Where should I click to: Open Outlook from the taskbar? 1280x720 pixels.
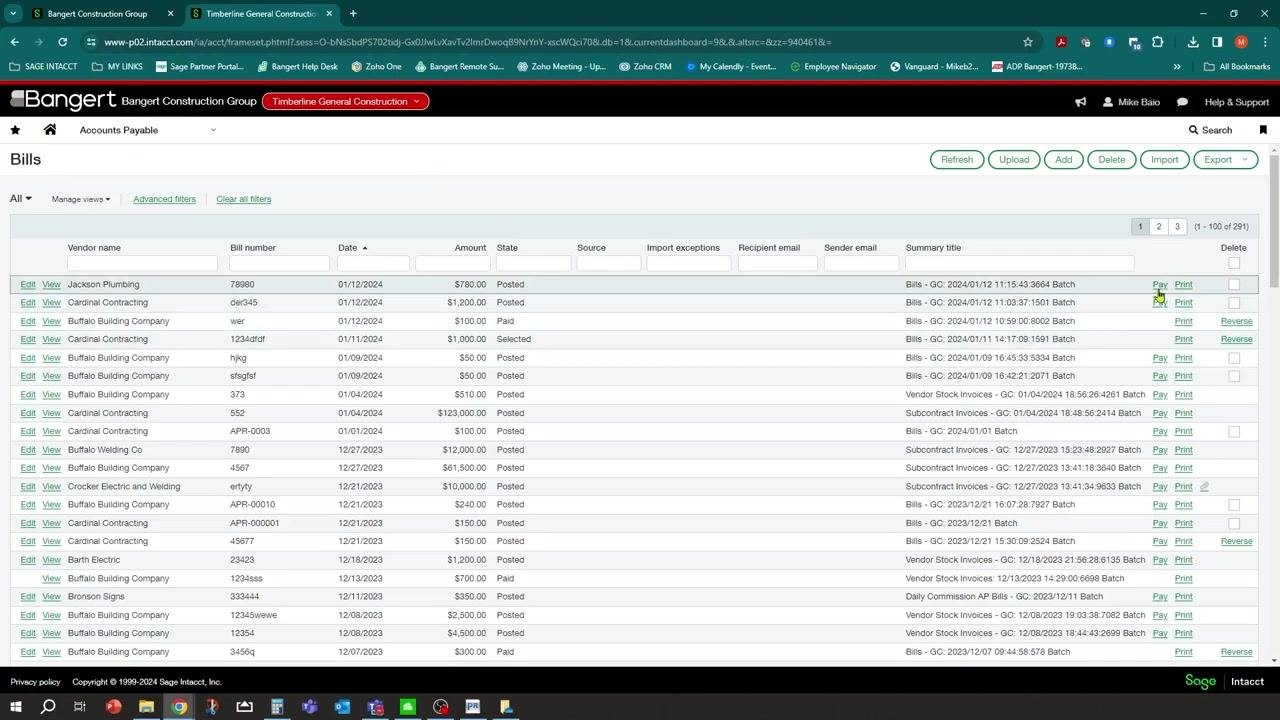pyautogui.click(x=342, y=707)
